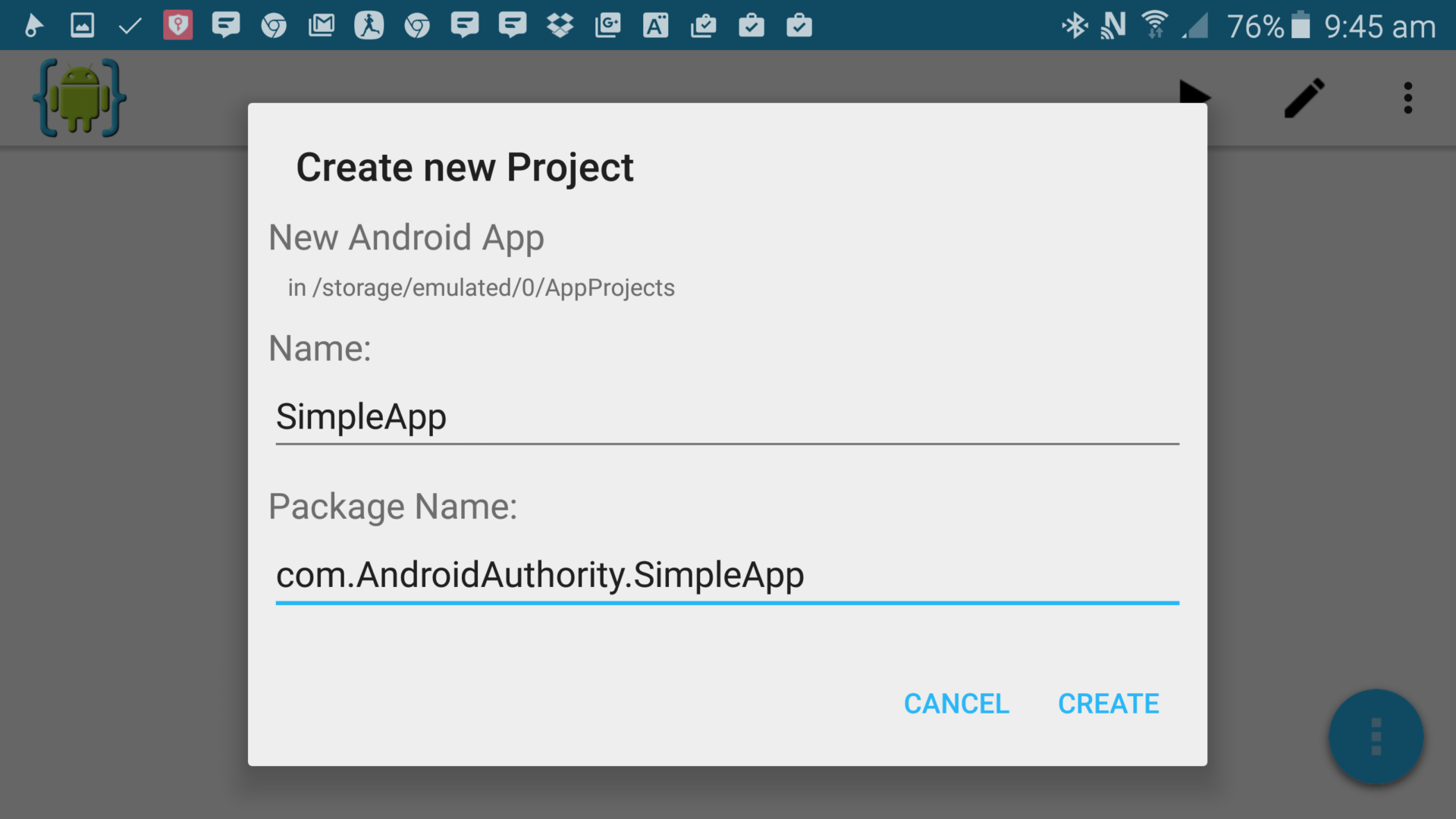The image size is (1456, 819).
Task: Select the Bluetooth status icon
Action: point(1075,25)
